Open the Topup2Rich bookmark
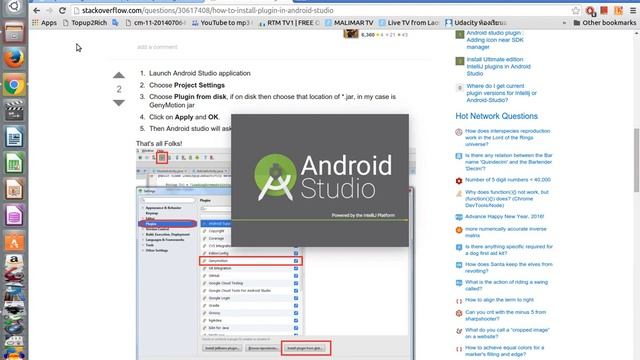This screenshot has width=640, height=360. coord(85,23)
